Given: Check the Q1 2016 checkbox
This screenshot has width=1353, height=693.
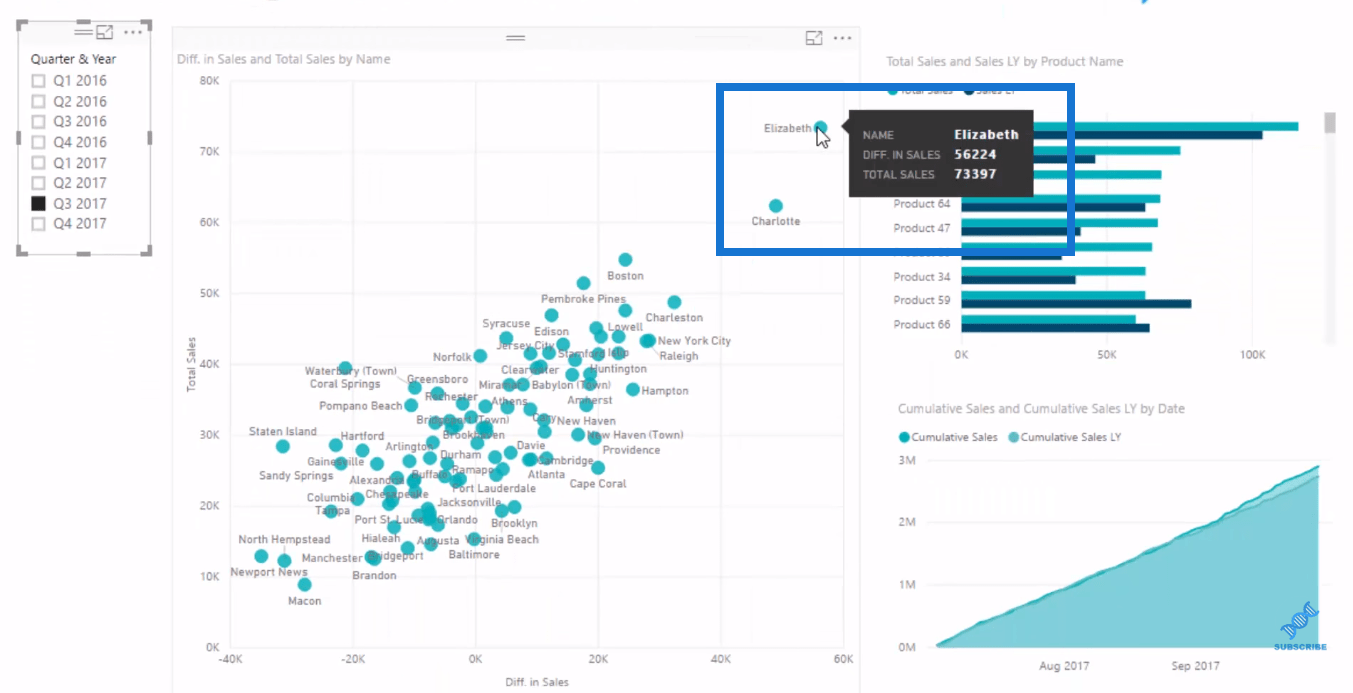Looking at the screenshot, I should (39, 81).
